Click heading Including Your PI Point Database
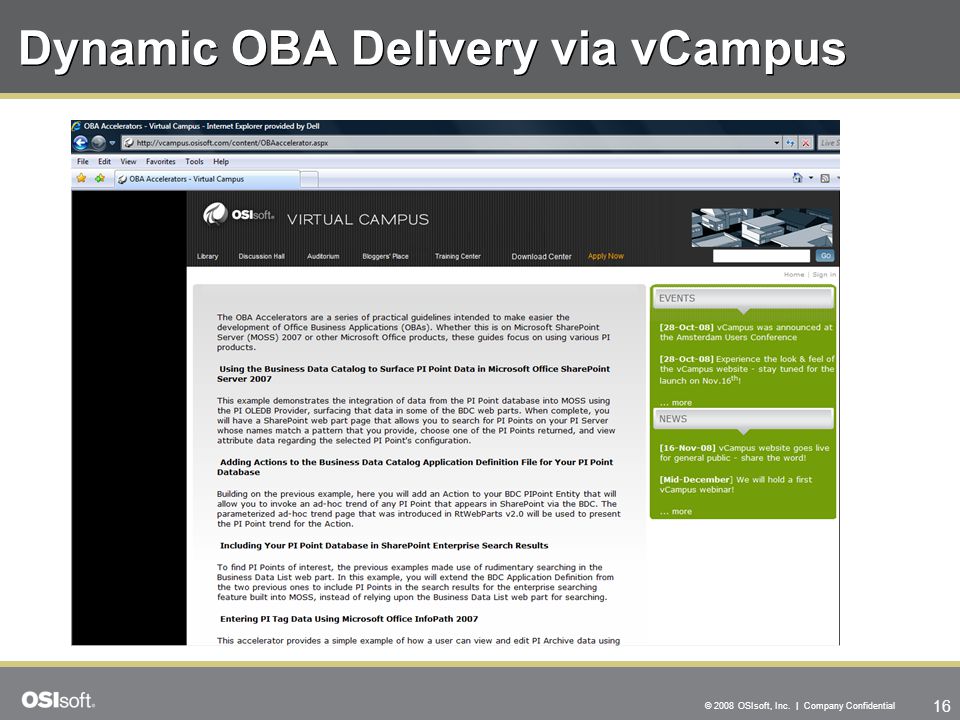Screen dimensions: 960x720 click(x=384, y=546)
